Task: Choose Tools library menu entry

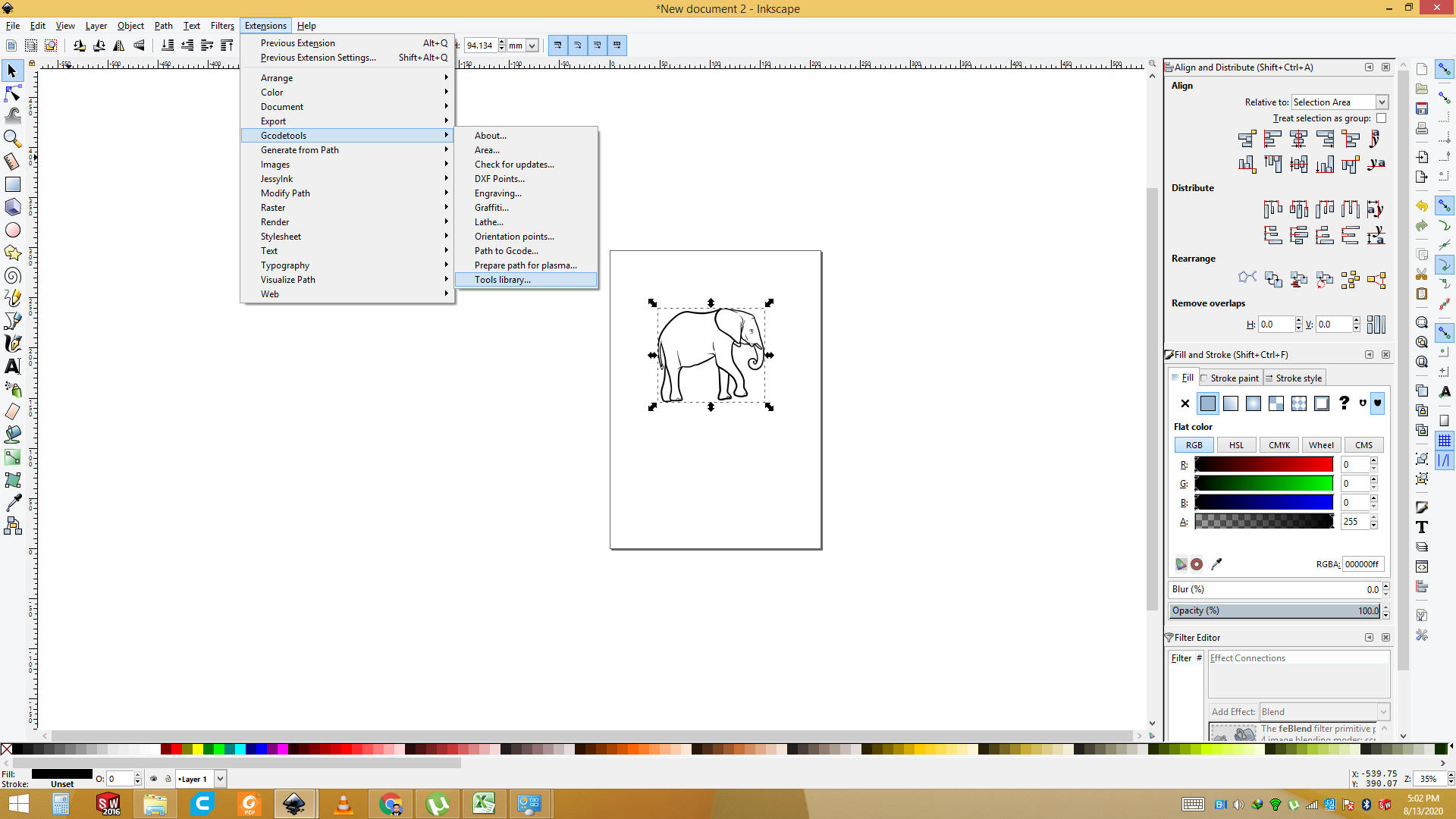Action: (x=502, y=280)
